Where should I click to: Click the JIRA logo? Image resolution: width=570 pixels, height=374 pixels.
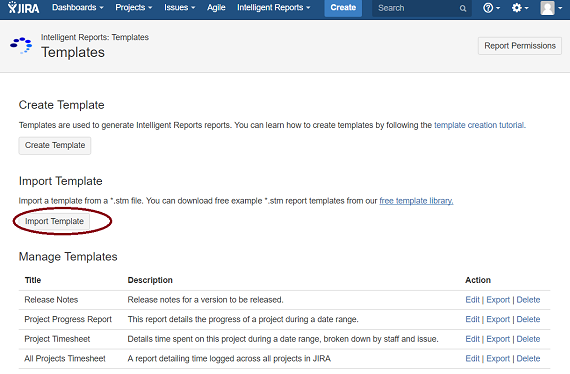pyautogui.click(x=23, y=7)
